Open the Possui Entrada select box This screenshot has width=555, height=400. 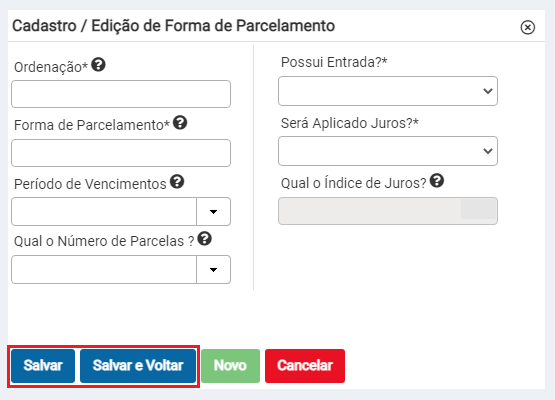point(388,91)
